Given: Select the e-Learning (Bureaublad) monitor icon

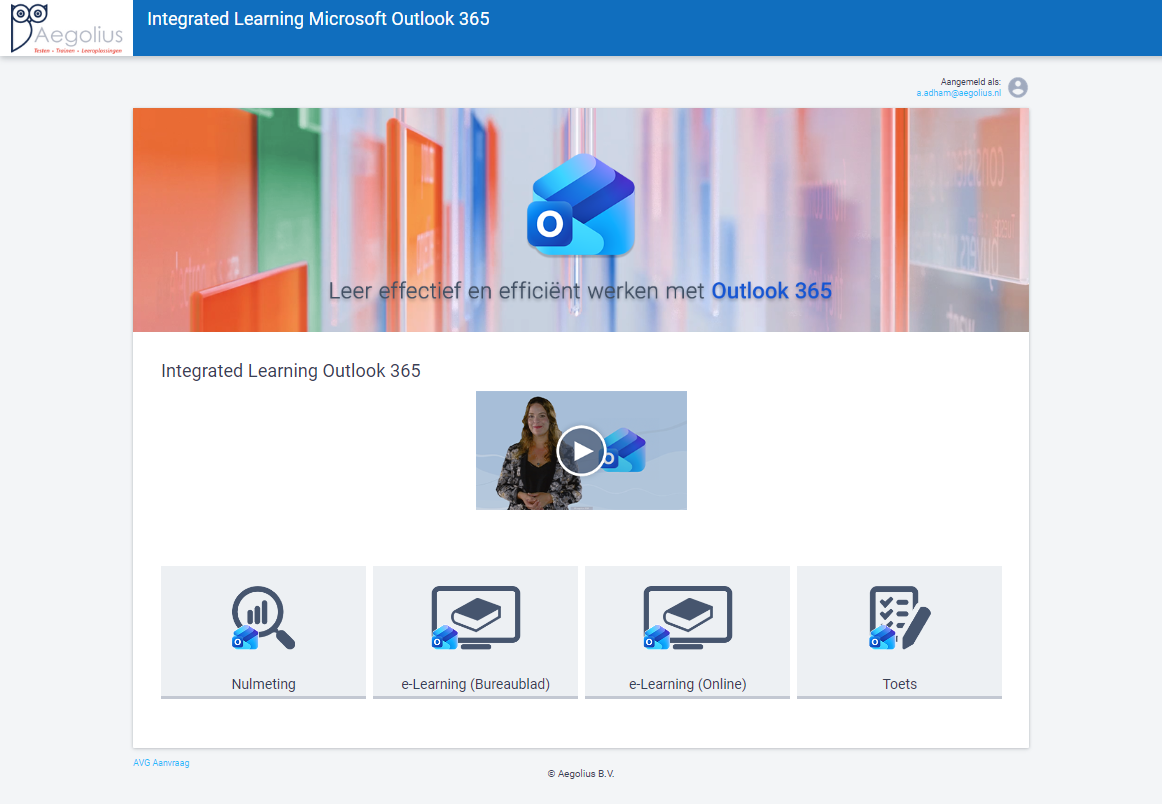Looking at the screenshot, I should [x=475, y=618].
